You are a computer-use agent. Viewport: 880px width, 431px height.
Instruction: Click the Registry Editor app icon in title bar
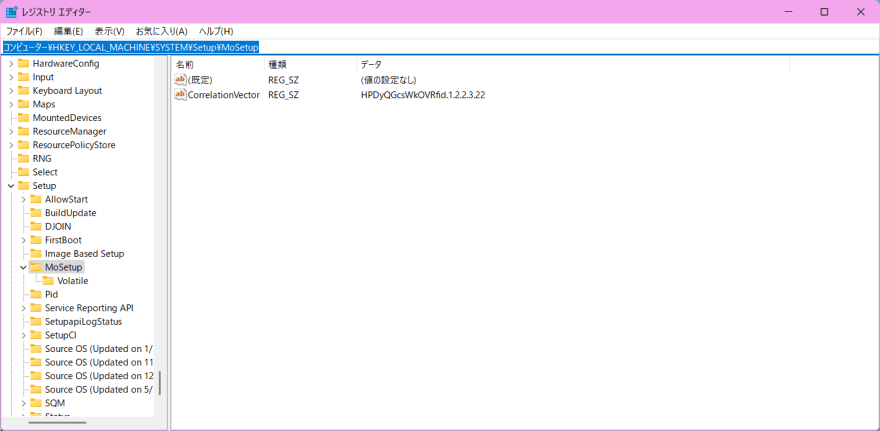coord(11,12)
